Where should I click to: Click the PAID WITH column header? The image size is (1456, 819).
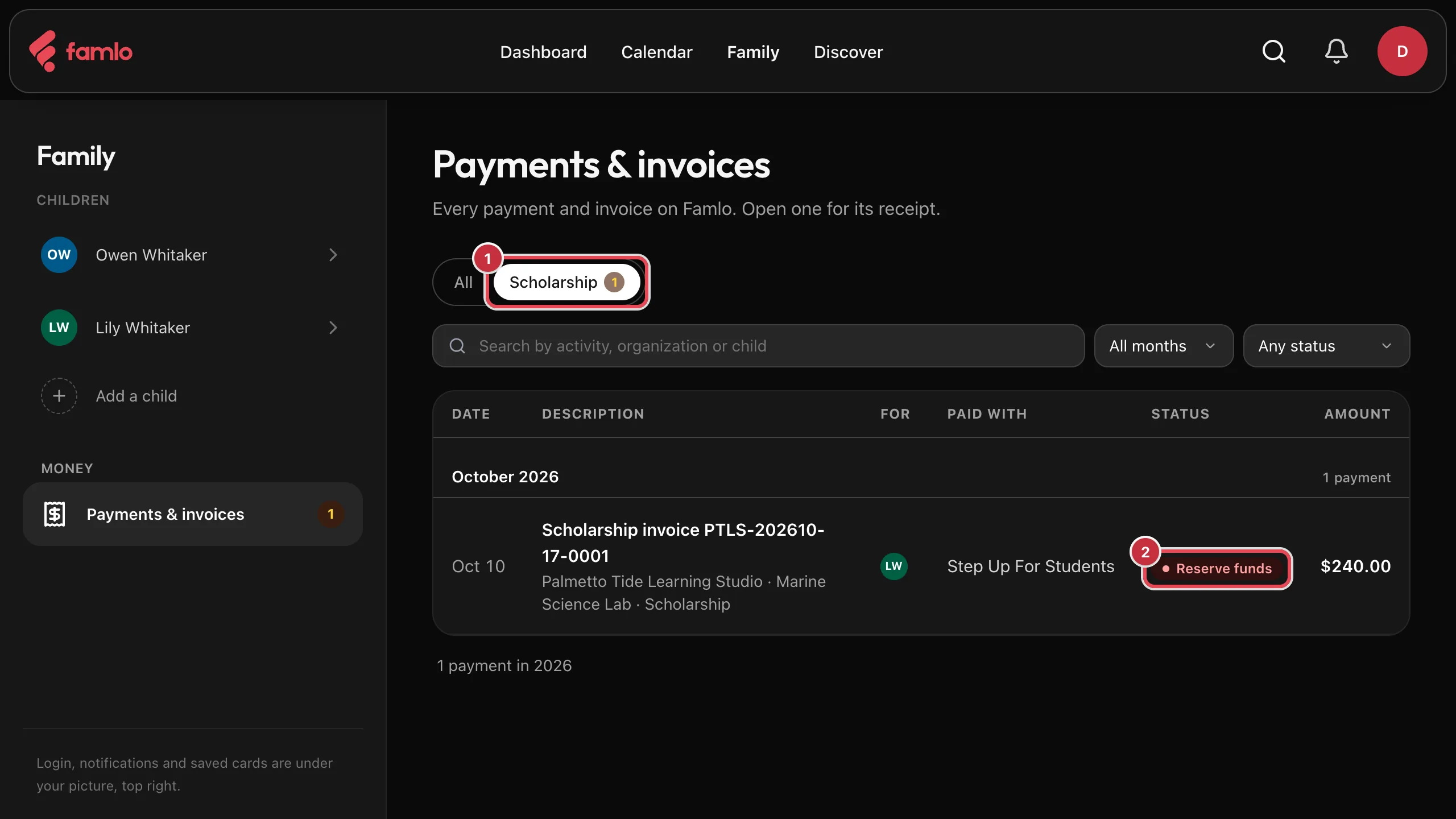(987, 414)
